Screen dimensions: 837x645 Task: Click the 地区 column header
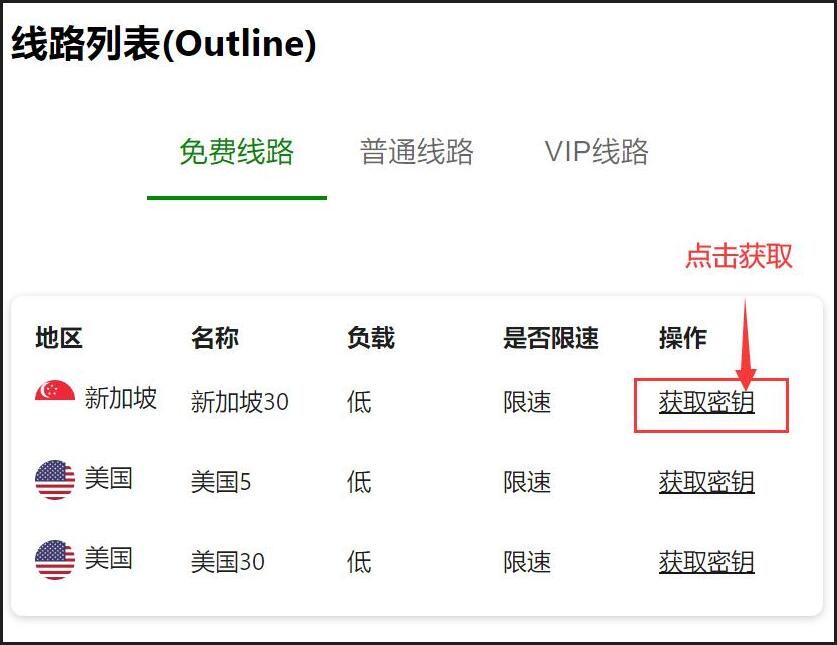click(x=59, y=338)
